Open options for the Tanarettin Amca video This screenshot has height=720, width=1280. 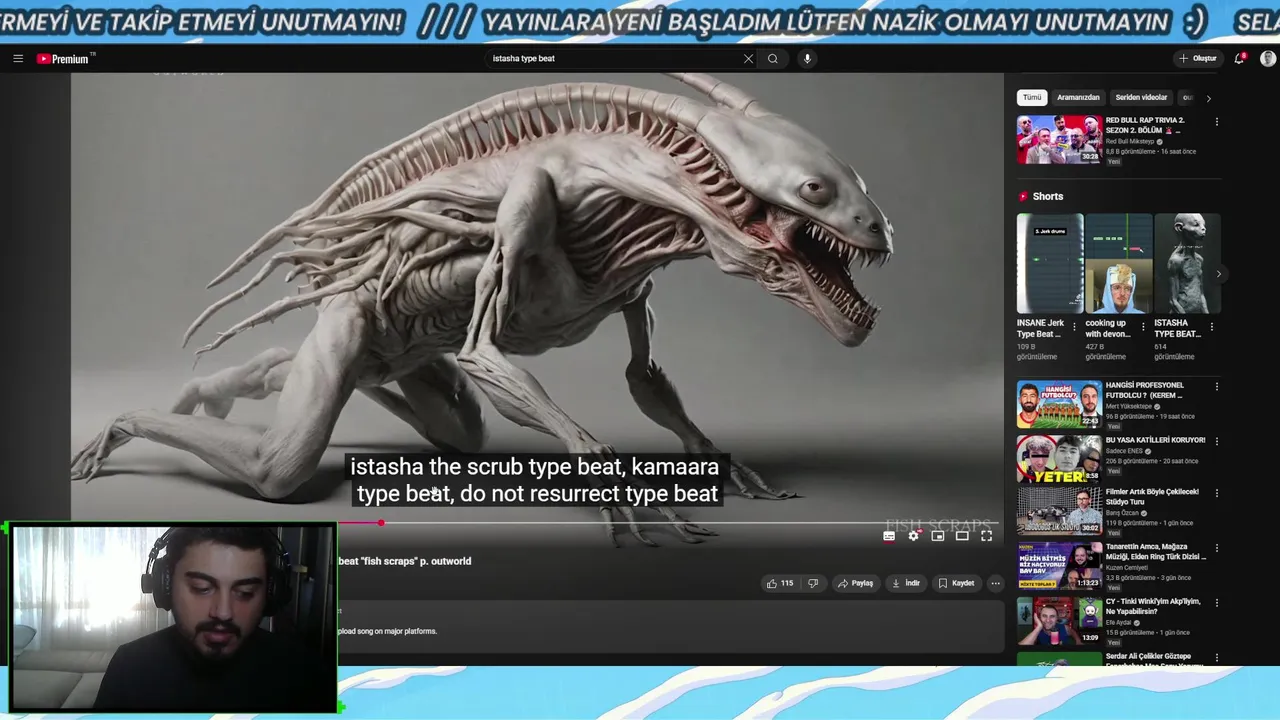click(1217, 548)
